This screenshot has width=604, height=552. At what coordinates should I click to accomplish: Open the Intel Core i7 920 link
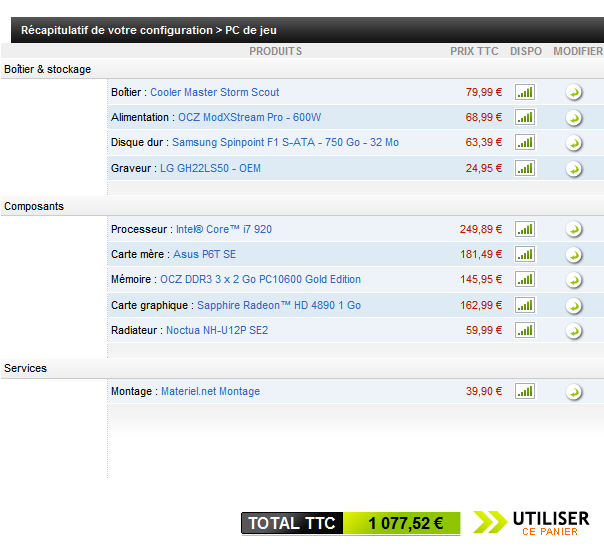224,229
